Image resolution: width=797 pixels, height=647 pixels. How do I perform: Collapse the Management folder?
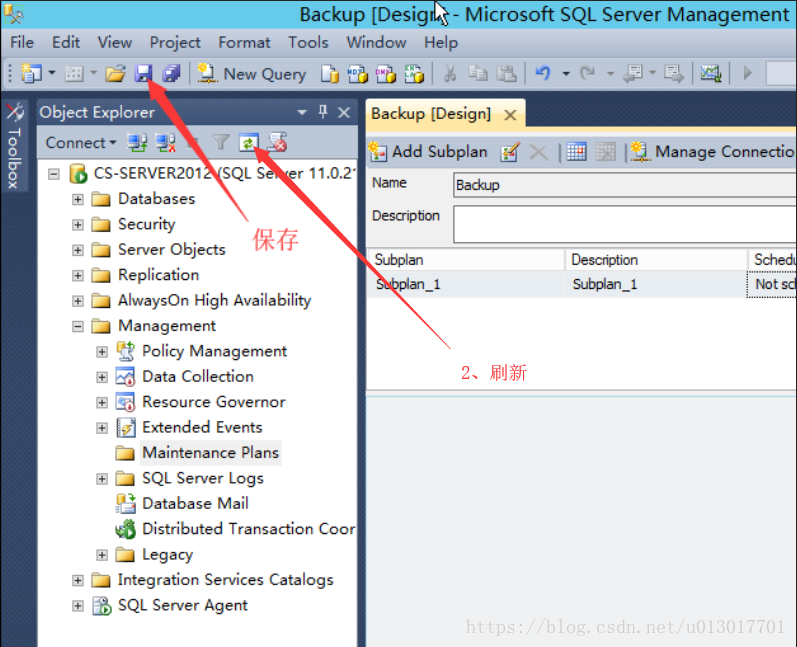[78, 326]
